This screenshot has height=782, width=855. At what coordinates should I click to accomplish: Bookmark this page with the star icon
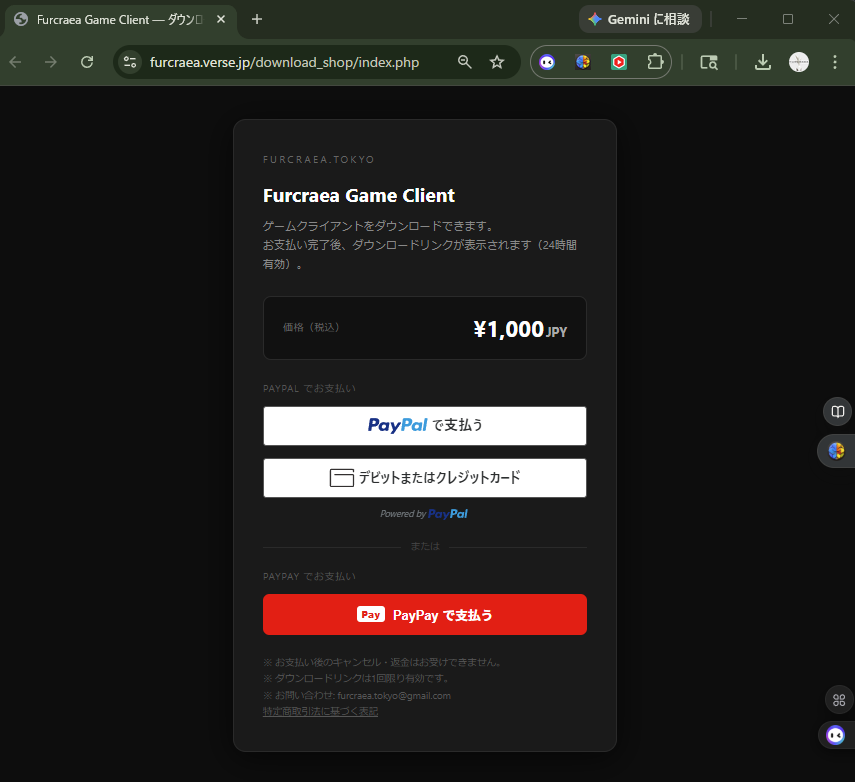tap(497, 62)
